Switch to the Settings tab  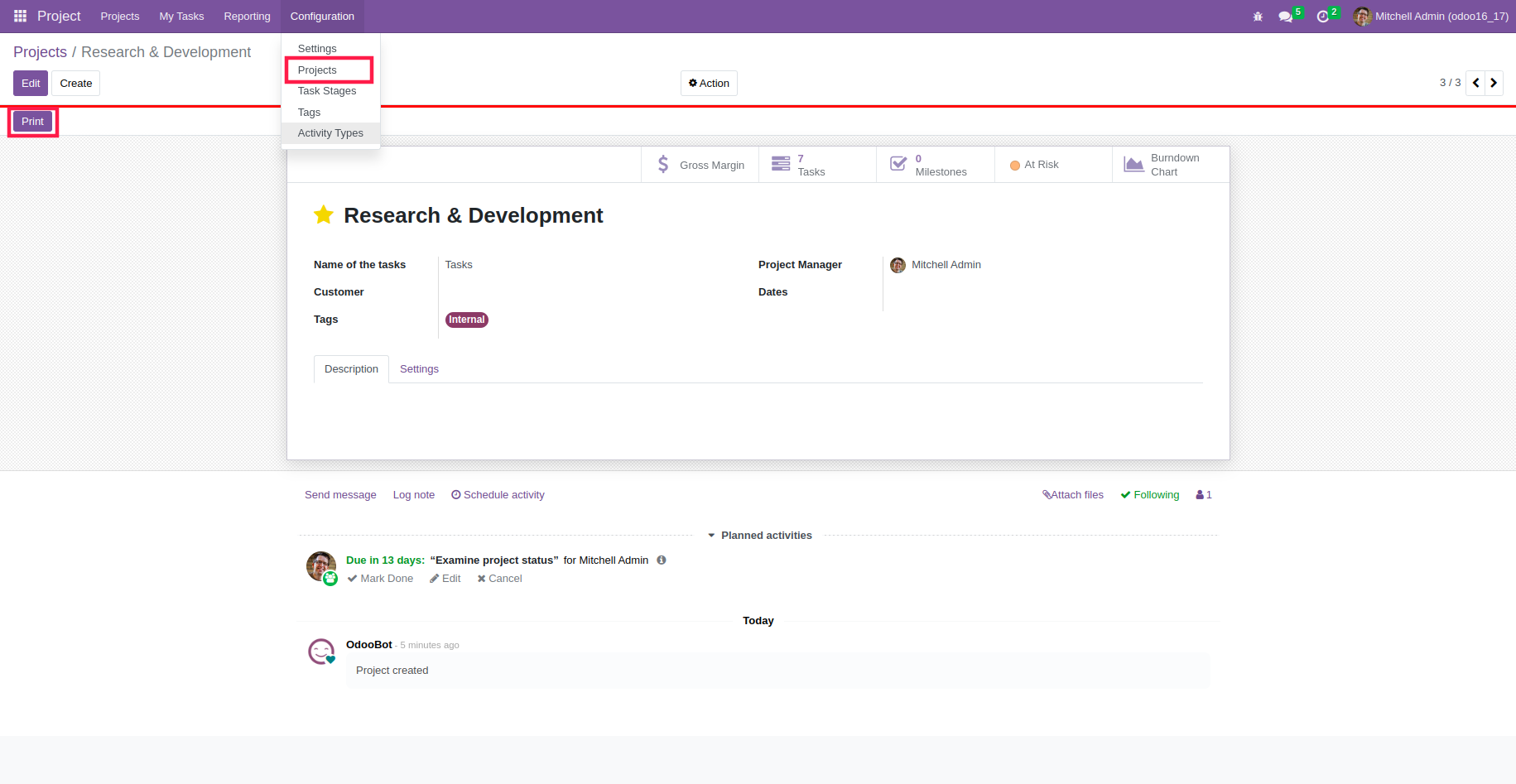[419, 369]
